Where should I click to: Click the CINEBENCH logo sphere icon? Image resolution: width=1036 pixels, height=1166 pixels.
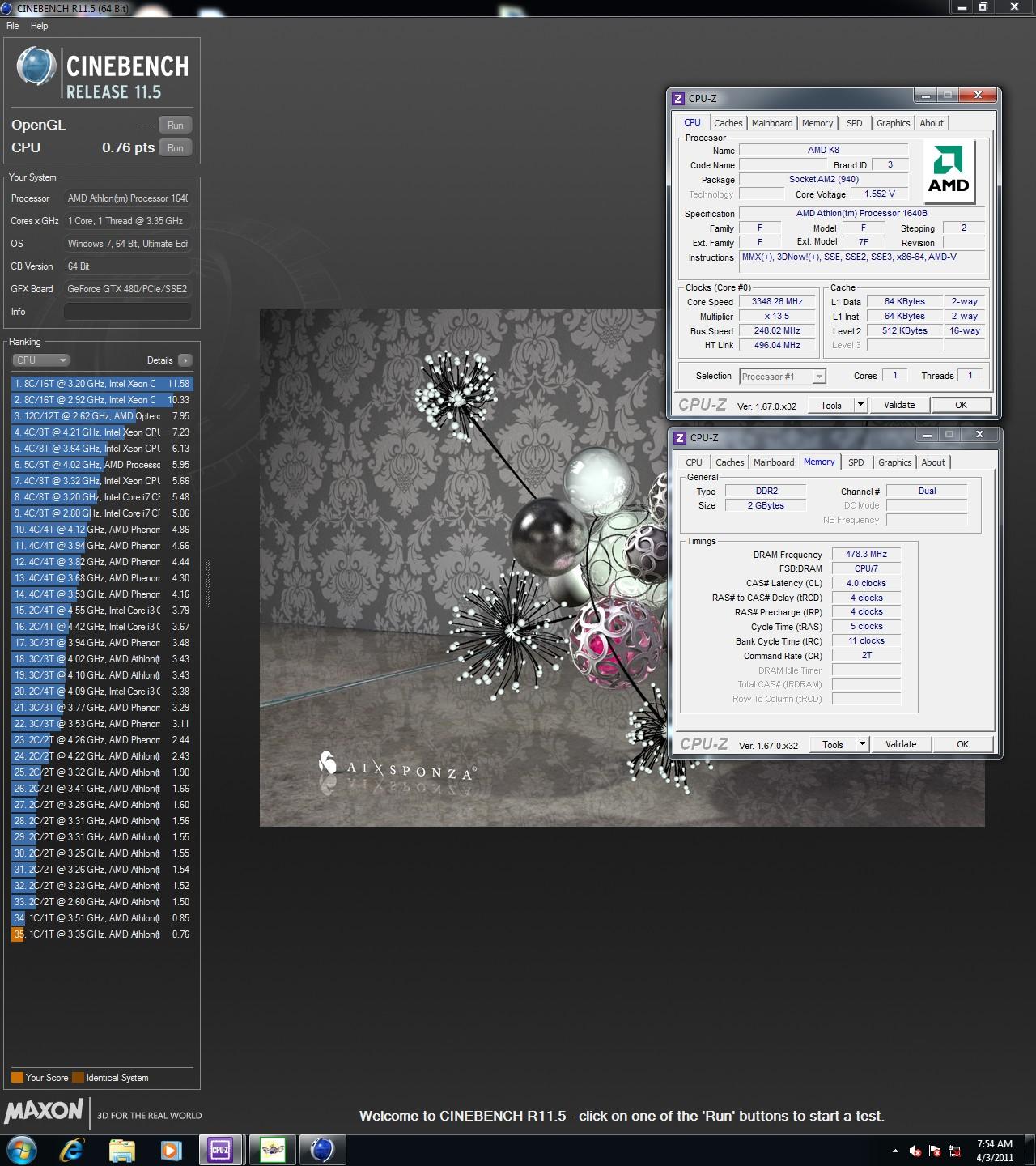(36, 66)
